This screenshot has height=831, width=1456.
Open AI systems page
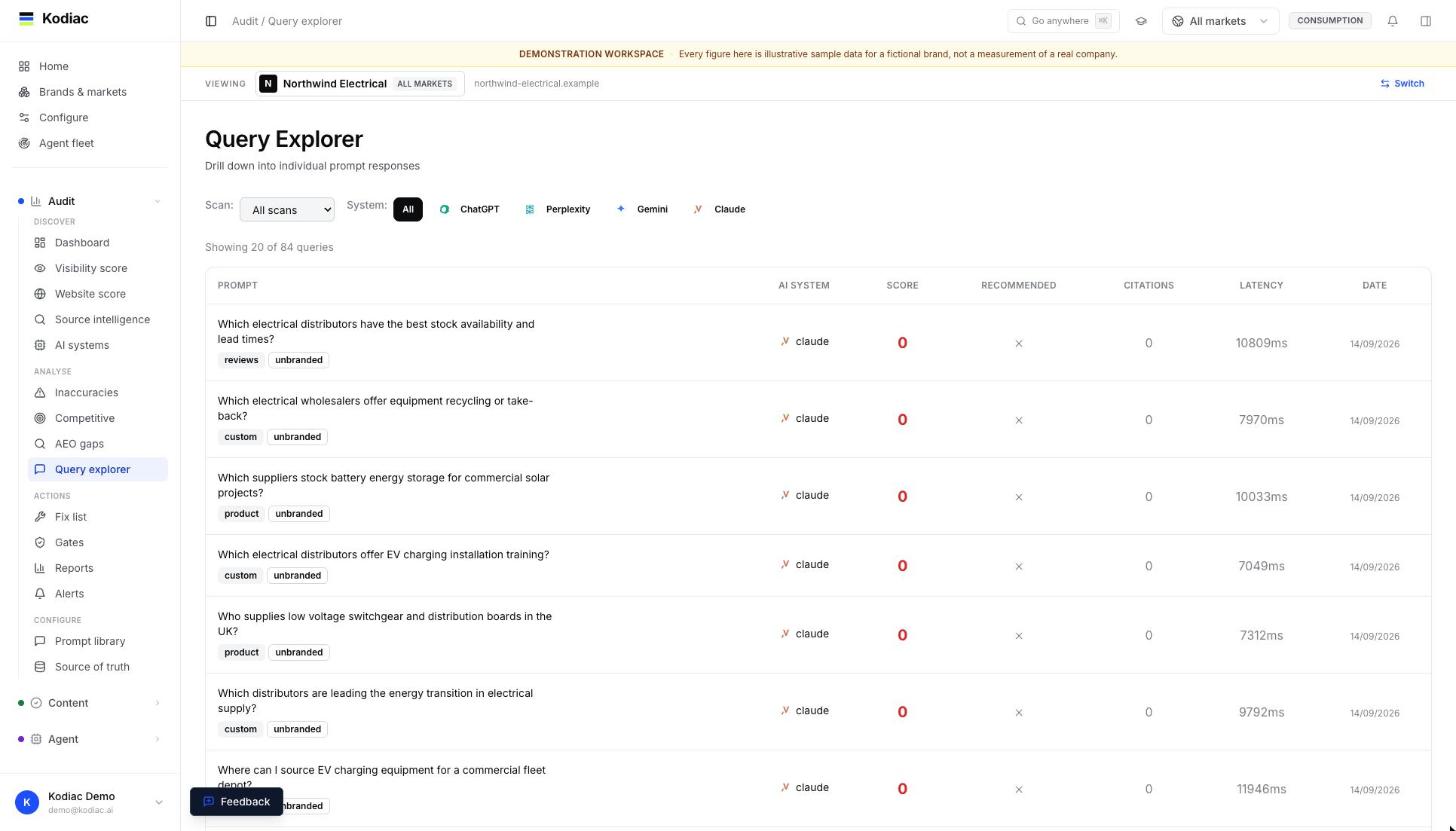[98, 345]
